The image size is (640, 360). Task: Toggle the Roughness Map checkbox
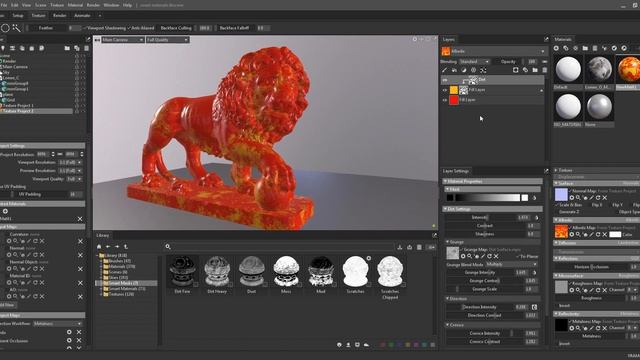point(570,283)
